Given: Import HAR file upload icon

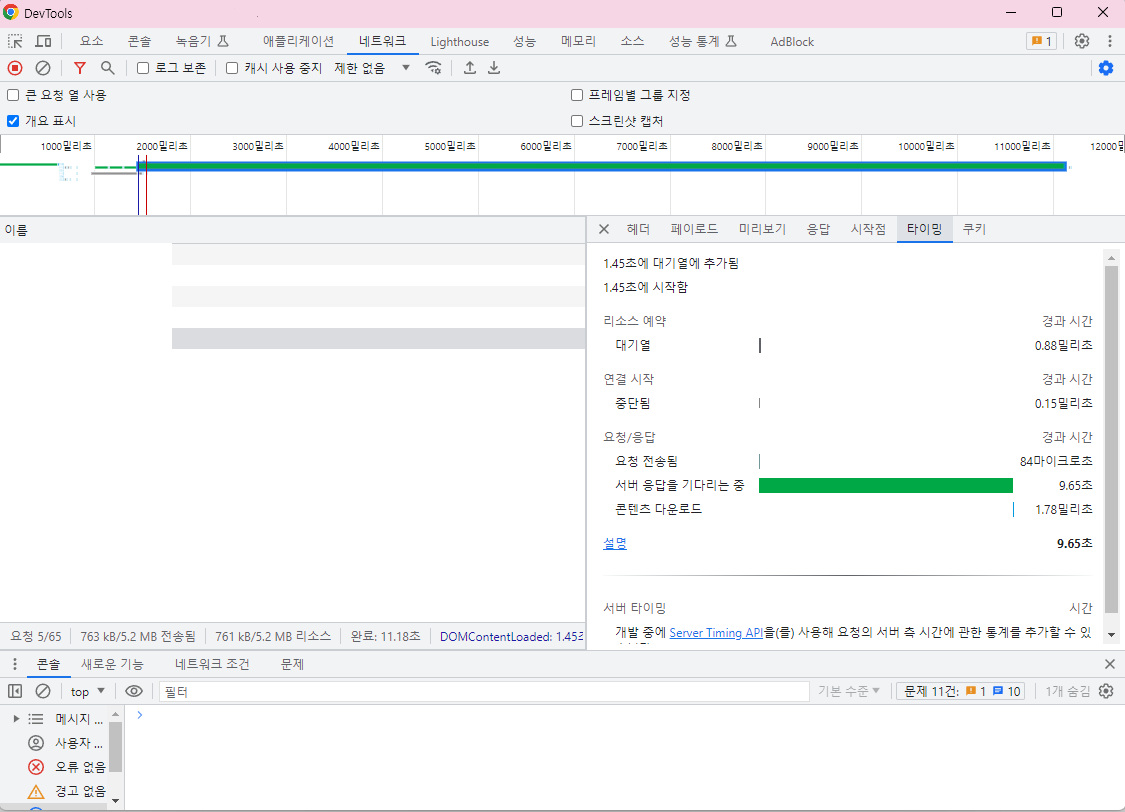Looking at the screenshot, I should click(470, 68).
